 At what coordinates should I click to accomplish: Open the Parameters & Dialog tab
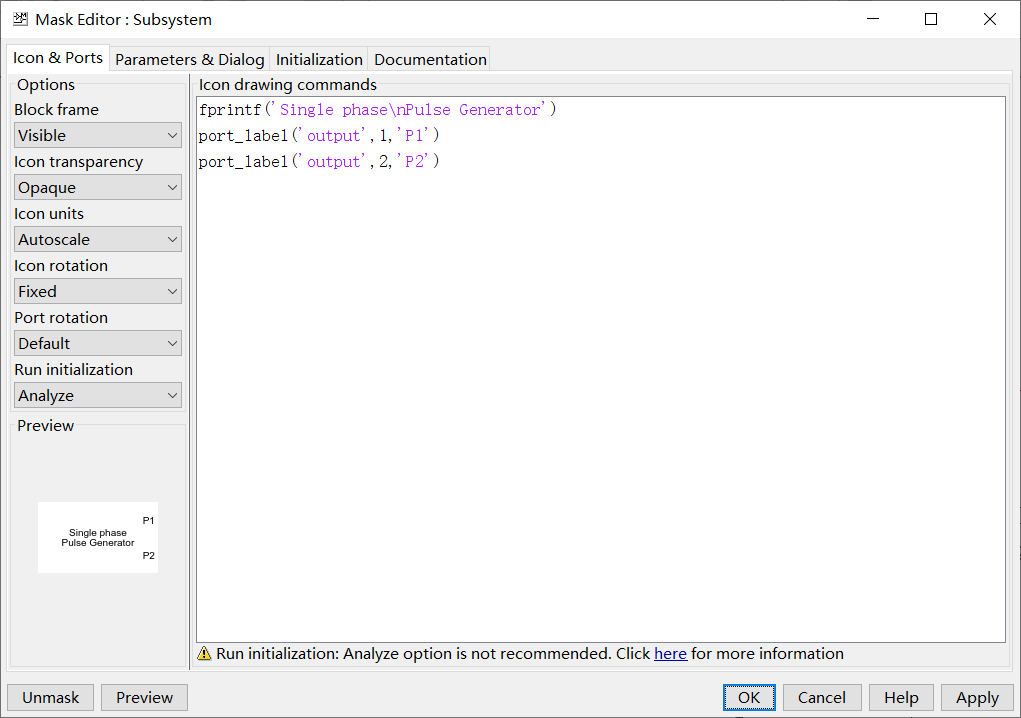(x=189, y=59)
